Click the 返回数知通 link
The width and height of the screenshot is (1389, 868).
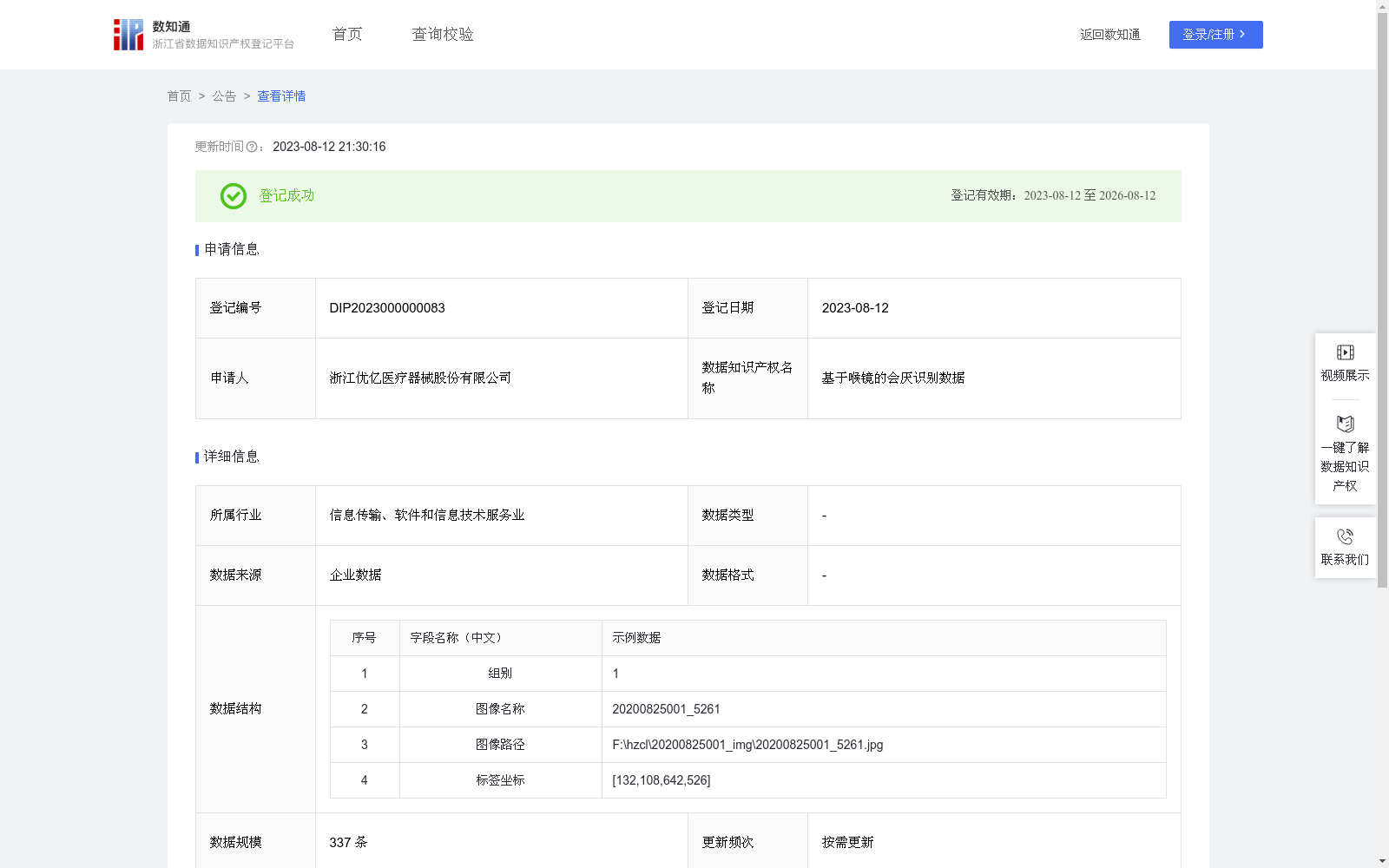[x=1110, y=35]
